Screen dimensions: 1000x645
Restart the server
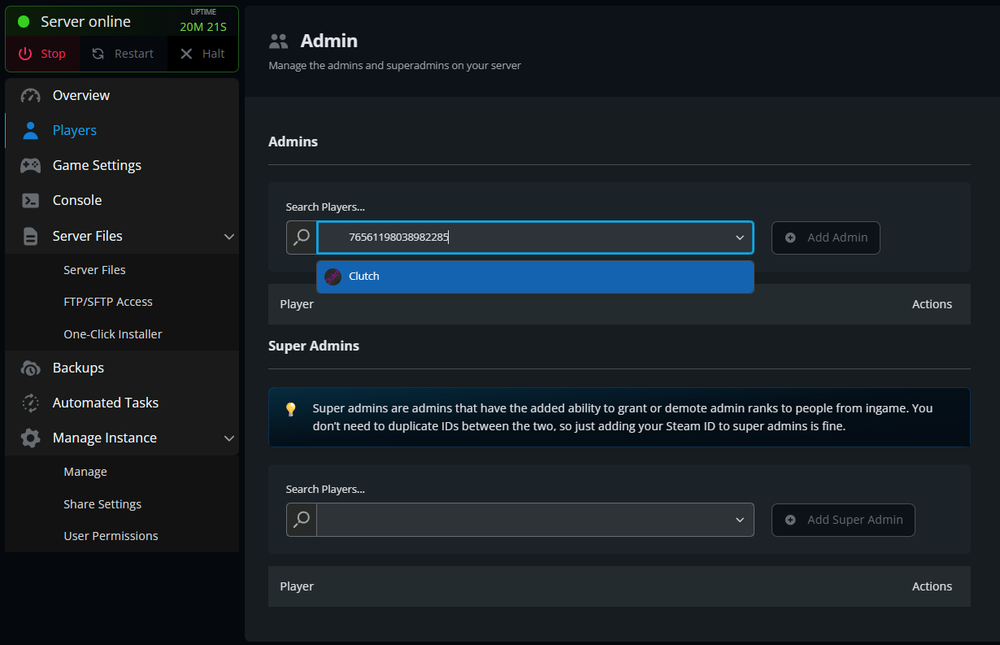click(x=123, y=54)
